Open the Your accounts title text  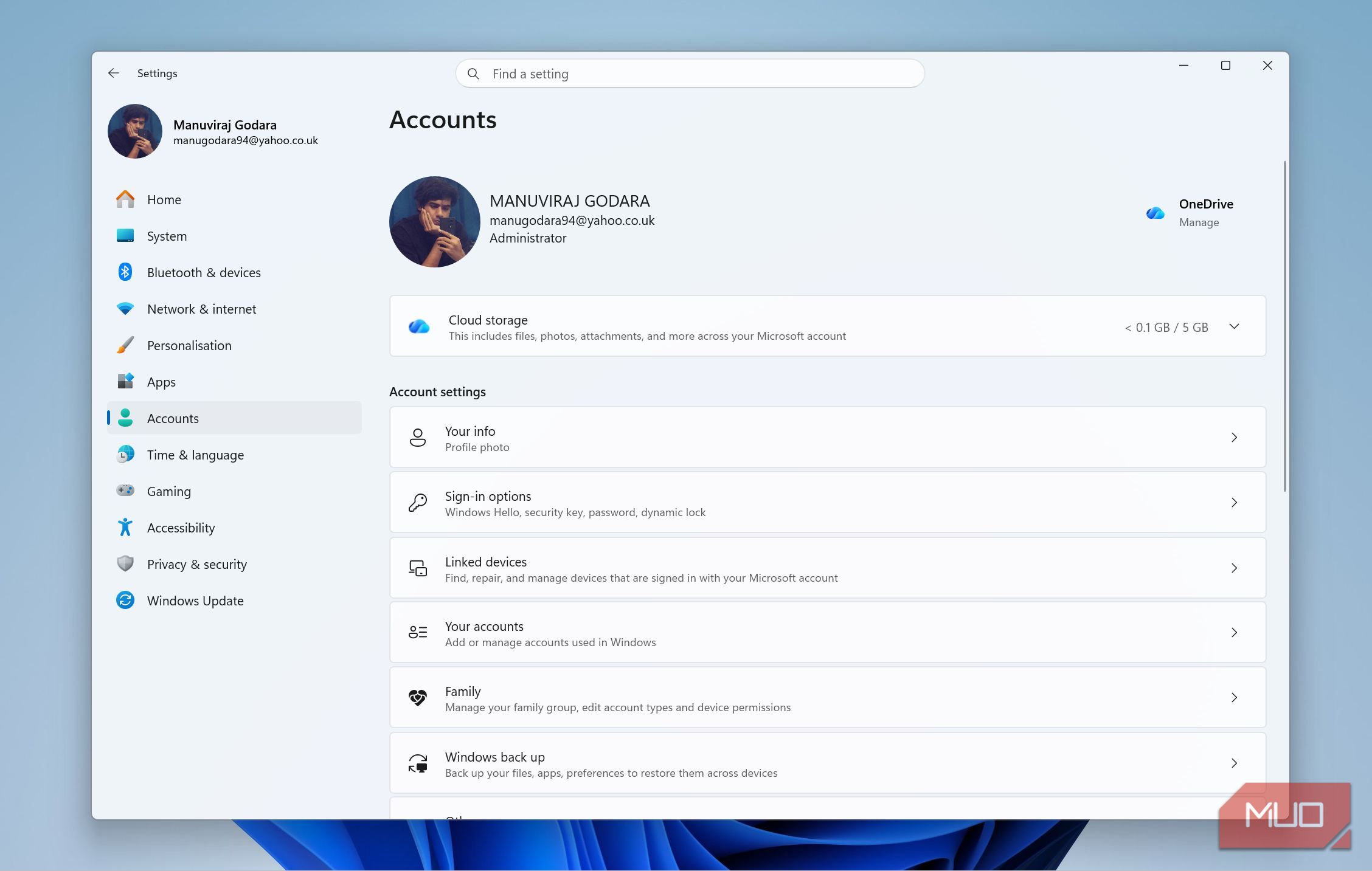(484, 626)
